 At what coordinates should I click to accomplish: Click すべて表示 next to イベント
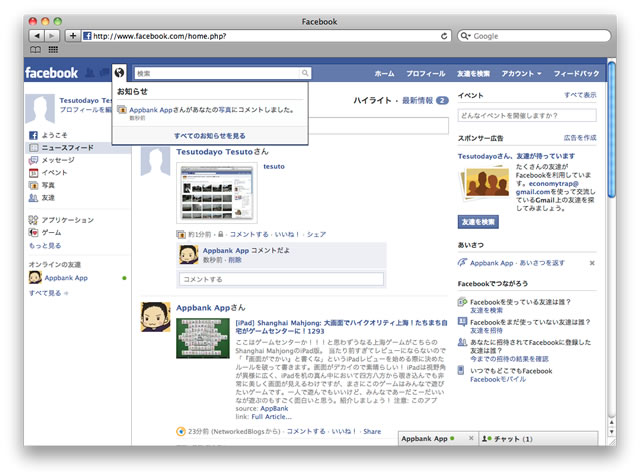tap(580, 95)
